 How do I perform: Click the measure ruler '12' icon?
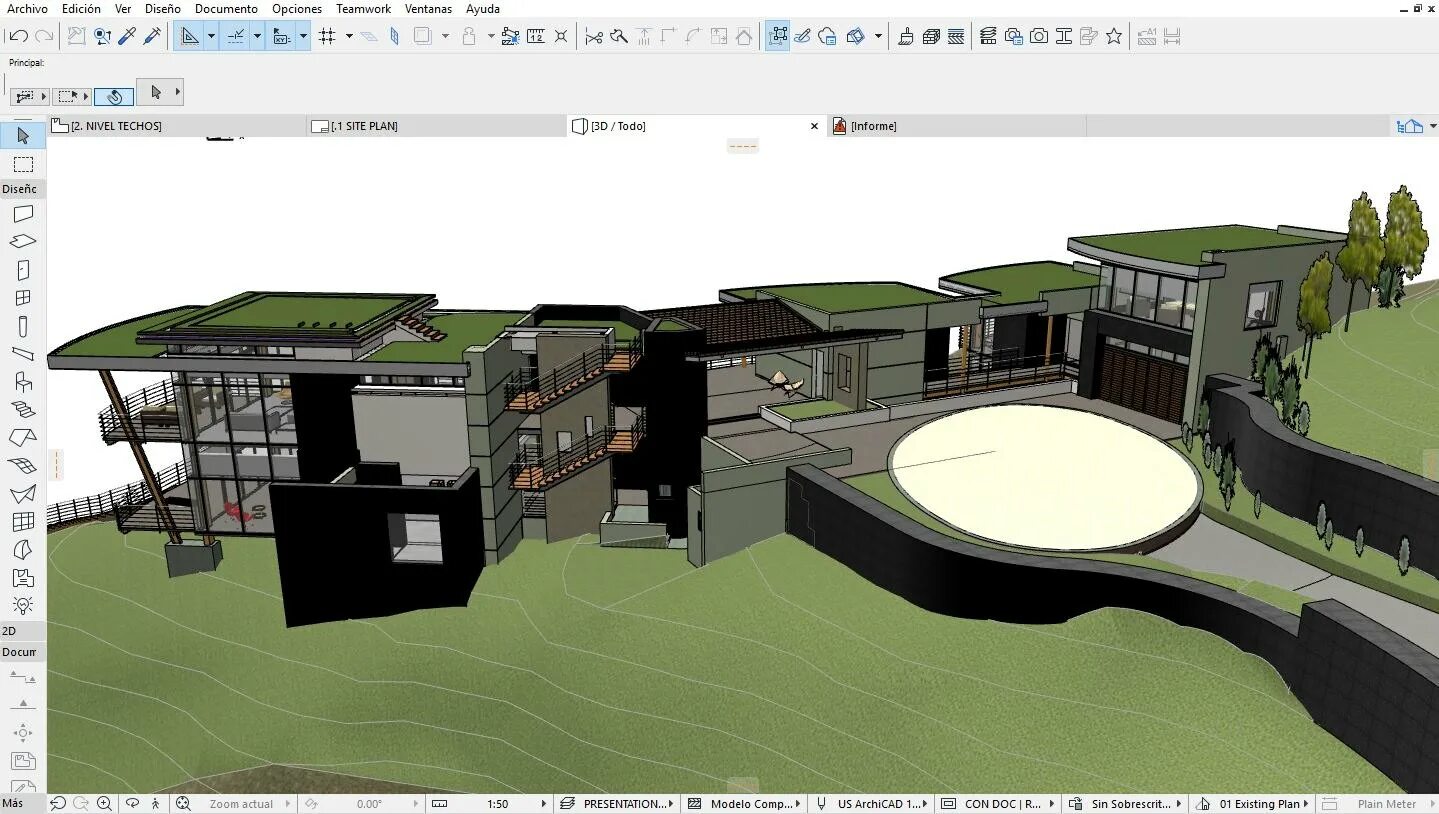tap(535, 36)
